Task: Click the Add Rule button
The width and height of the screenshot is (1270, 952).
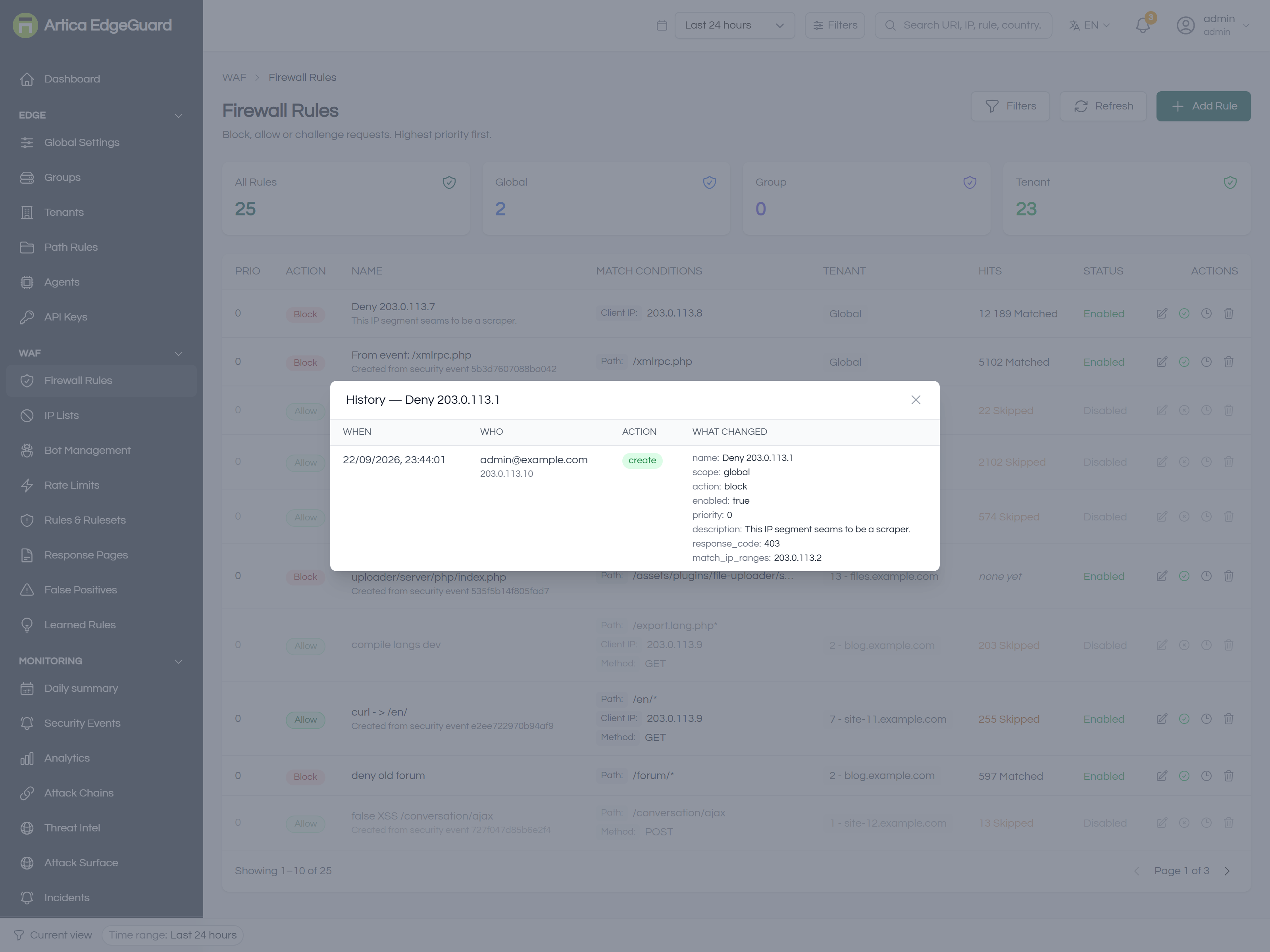Action: (x=1203, y=106)
